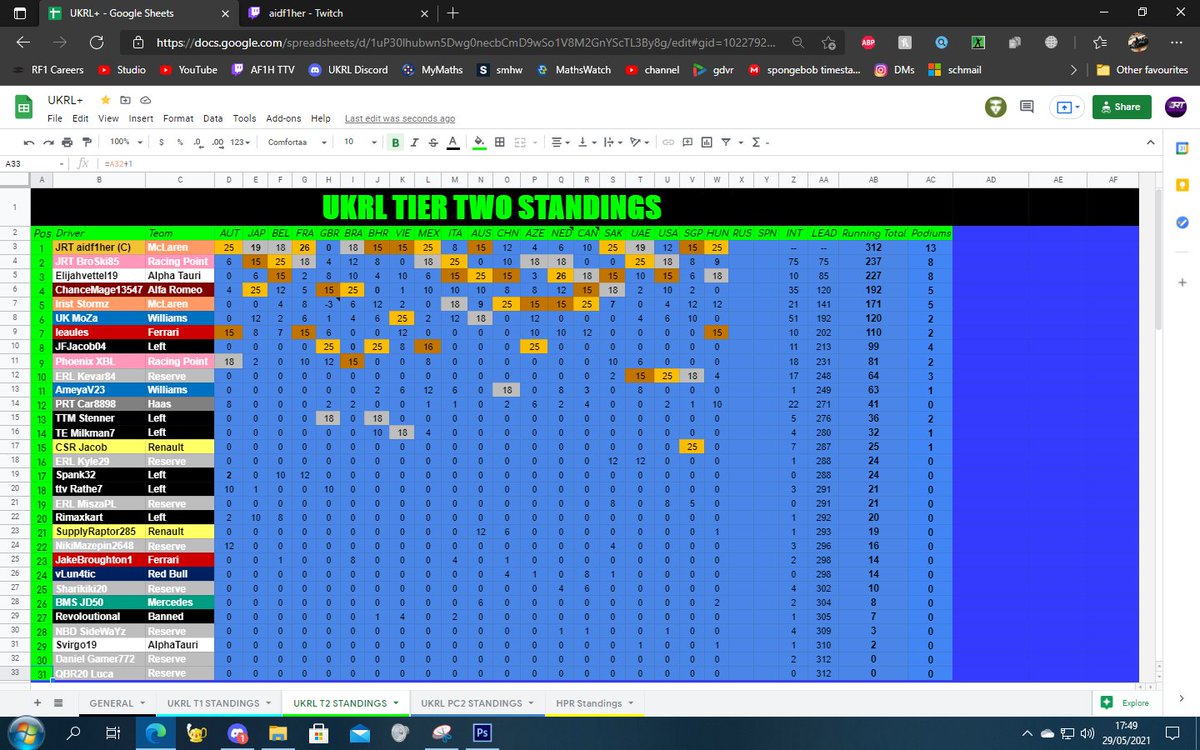Switch to the UKRL T1 STANDINGS sheet

[212, 703]
